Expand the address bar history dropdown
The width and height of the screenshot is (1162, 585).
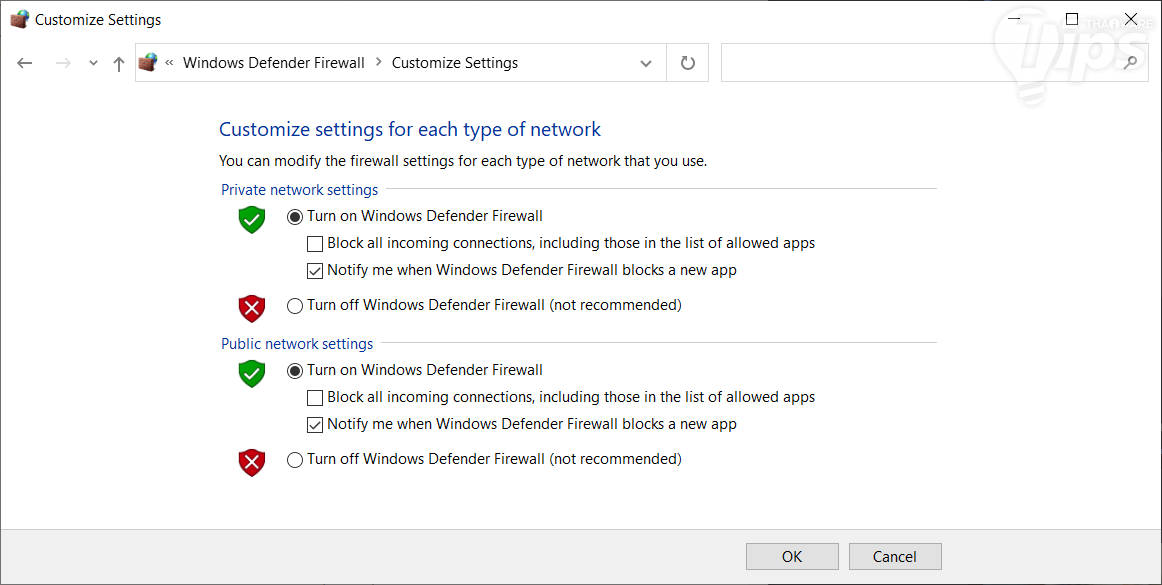tap(645, 63)
